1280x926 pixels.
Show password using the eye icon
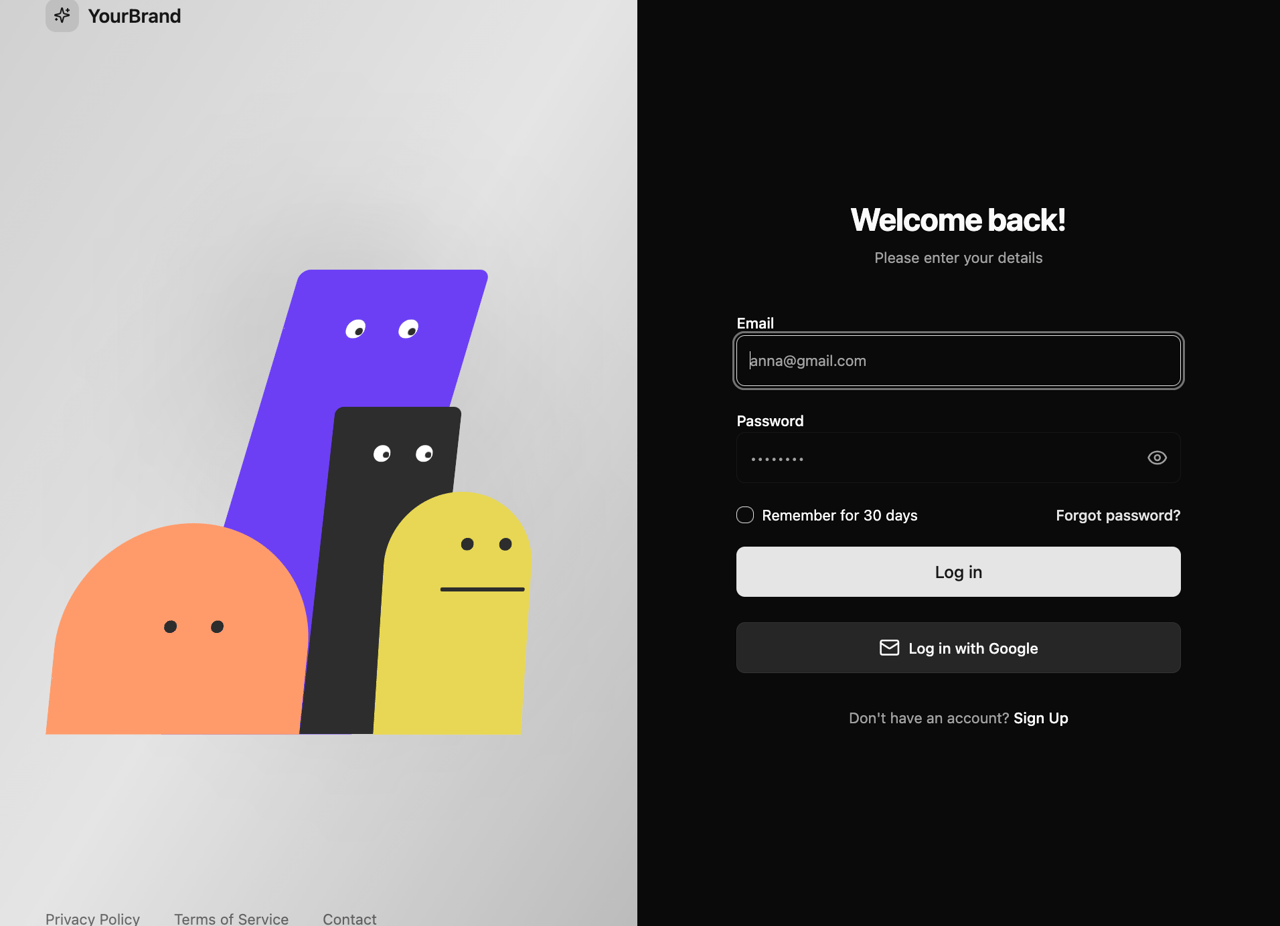pos(1157,458)
